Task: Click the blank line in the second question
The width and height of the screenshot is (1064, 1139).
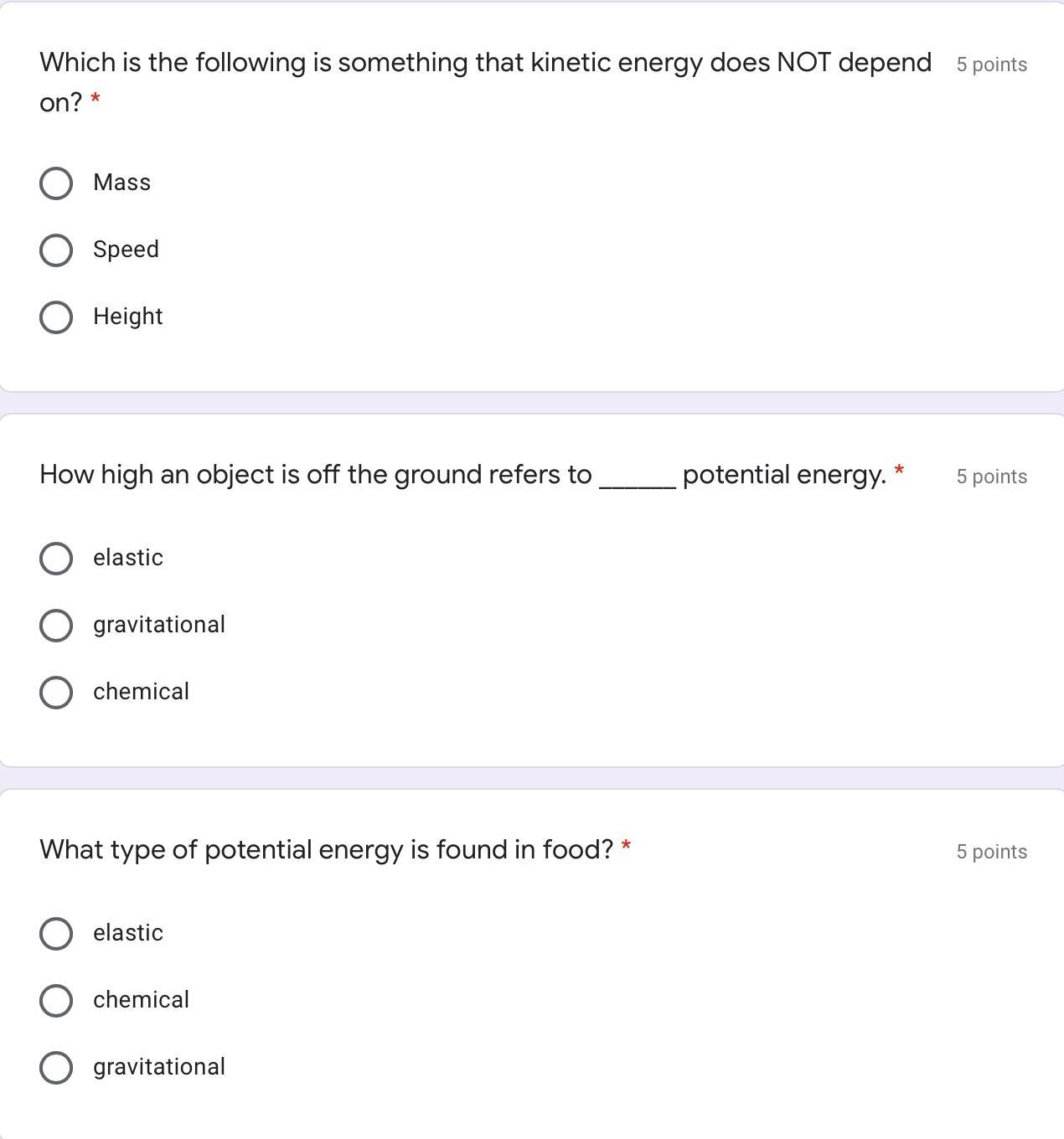Action: (x=638, y=480)
